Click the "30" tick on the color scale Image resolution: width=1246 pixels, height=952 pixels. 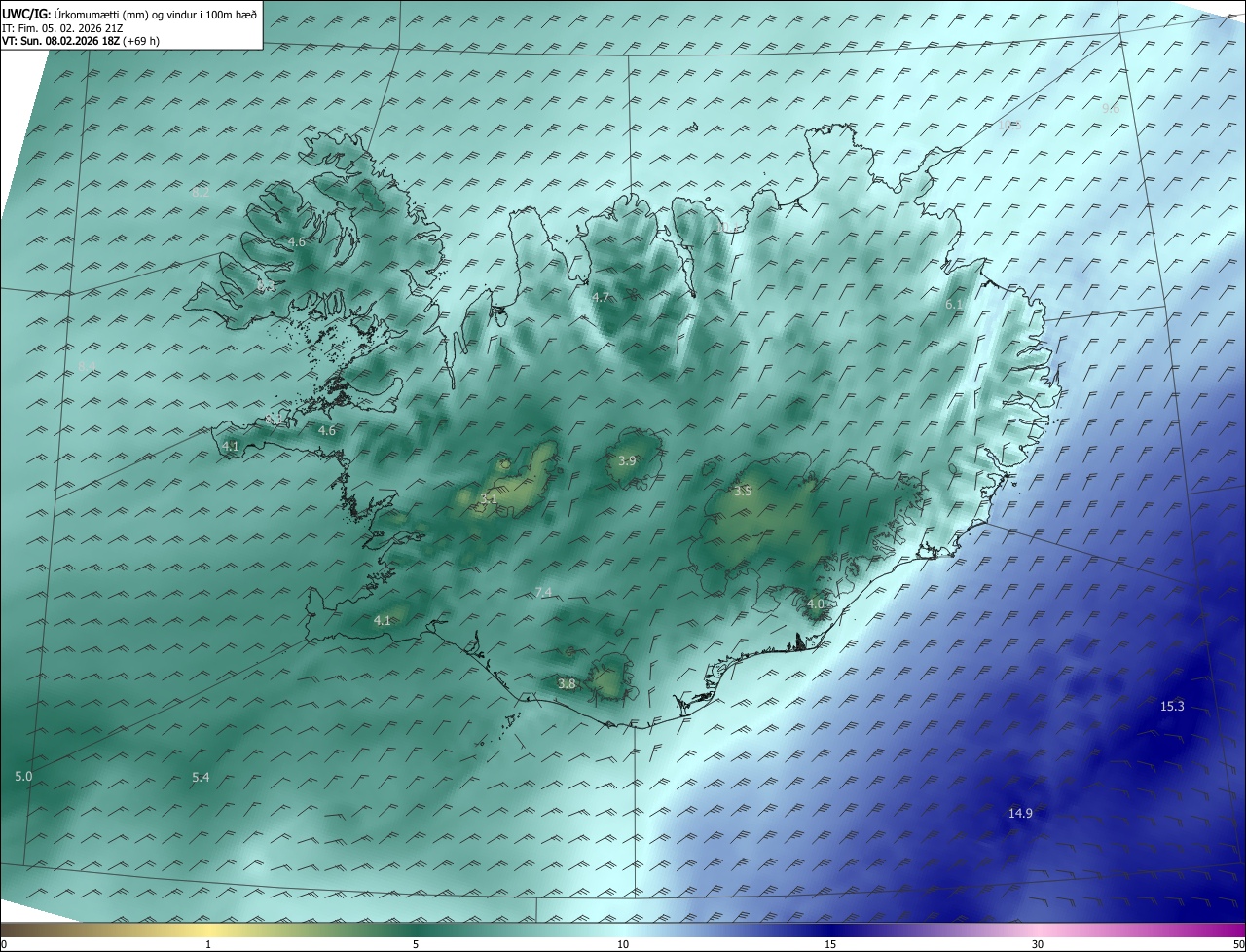[x=1038, y=944]
